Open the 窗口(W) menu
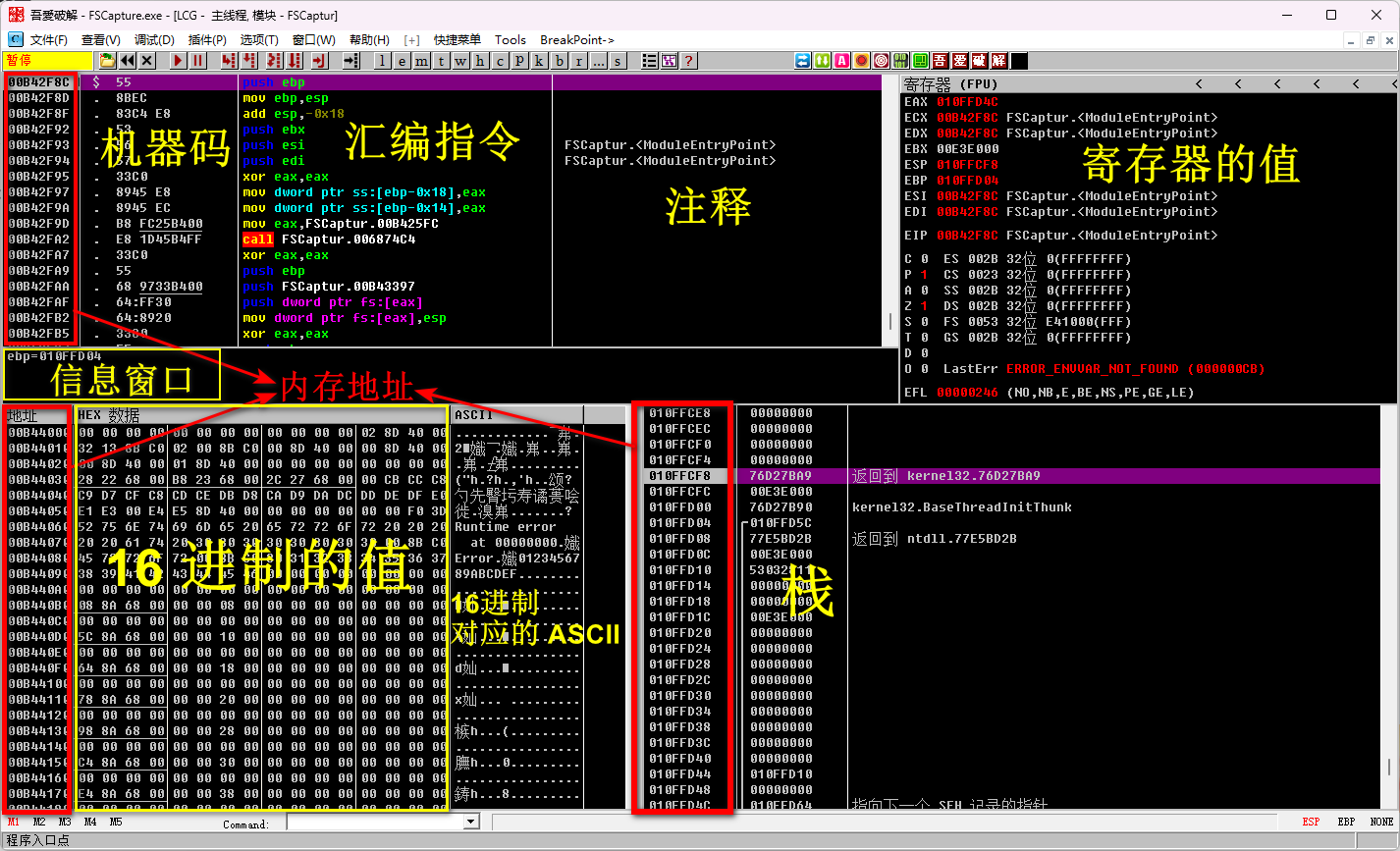 pos(313,39)
